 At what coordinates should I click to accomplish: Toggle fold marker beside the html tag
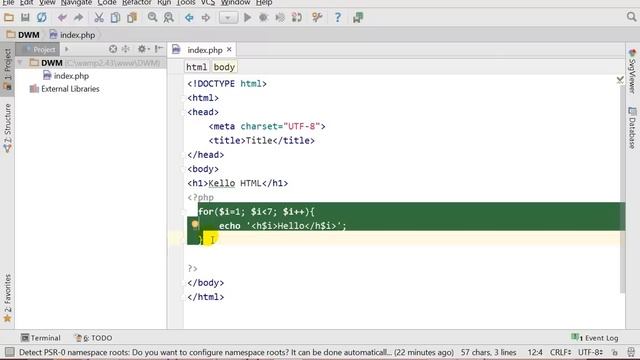pyautogui.click(x=184, y=98)
